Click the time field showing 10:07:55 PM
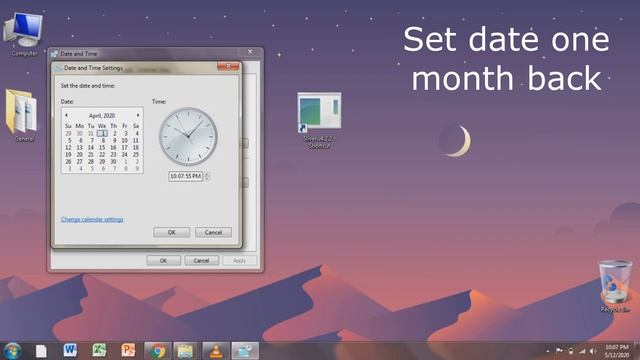 pos(186,176)
